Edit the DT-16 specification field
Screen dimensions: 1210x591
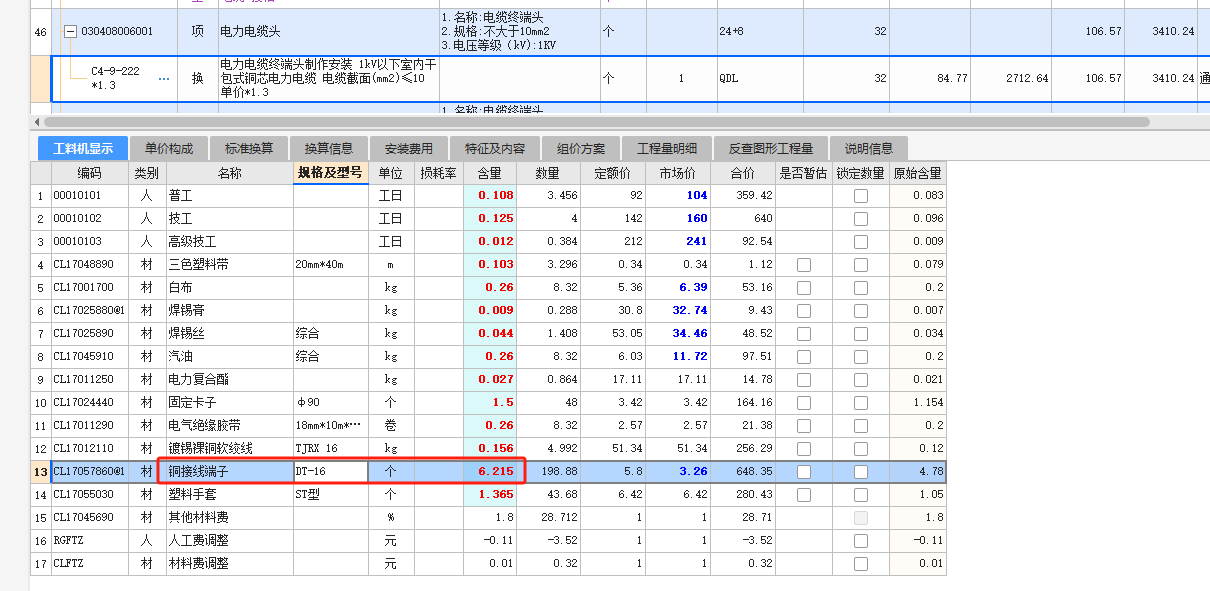coord(331,471)
